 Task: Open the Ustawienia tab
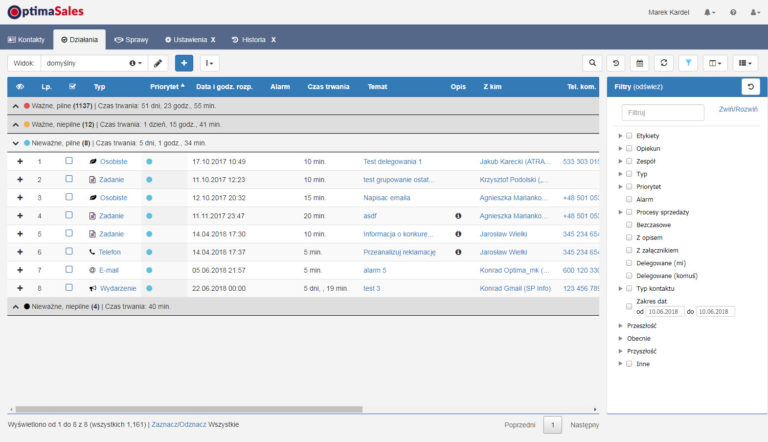186,40
